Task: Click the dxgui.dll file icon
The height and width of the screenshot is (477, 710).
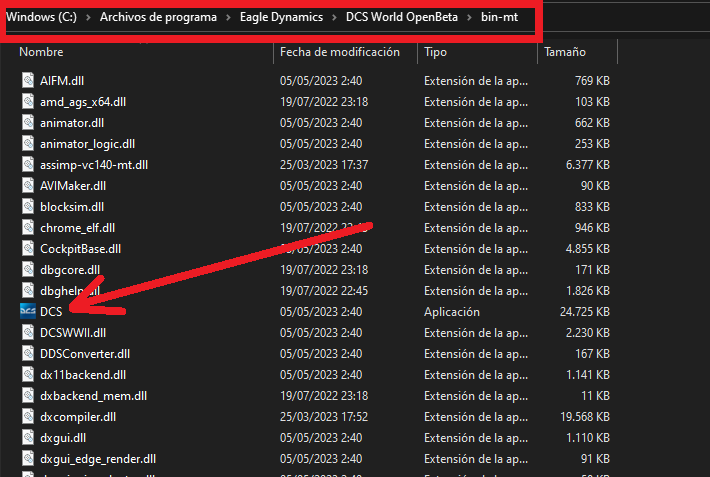Action: point(28,437)
